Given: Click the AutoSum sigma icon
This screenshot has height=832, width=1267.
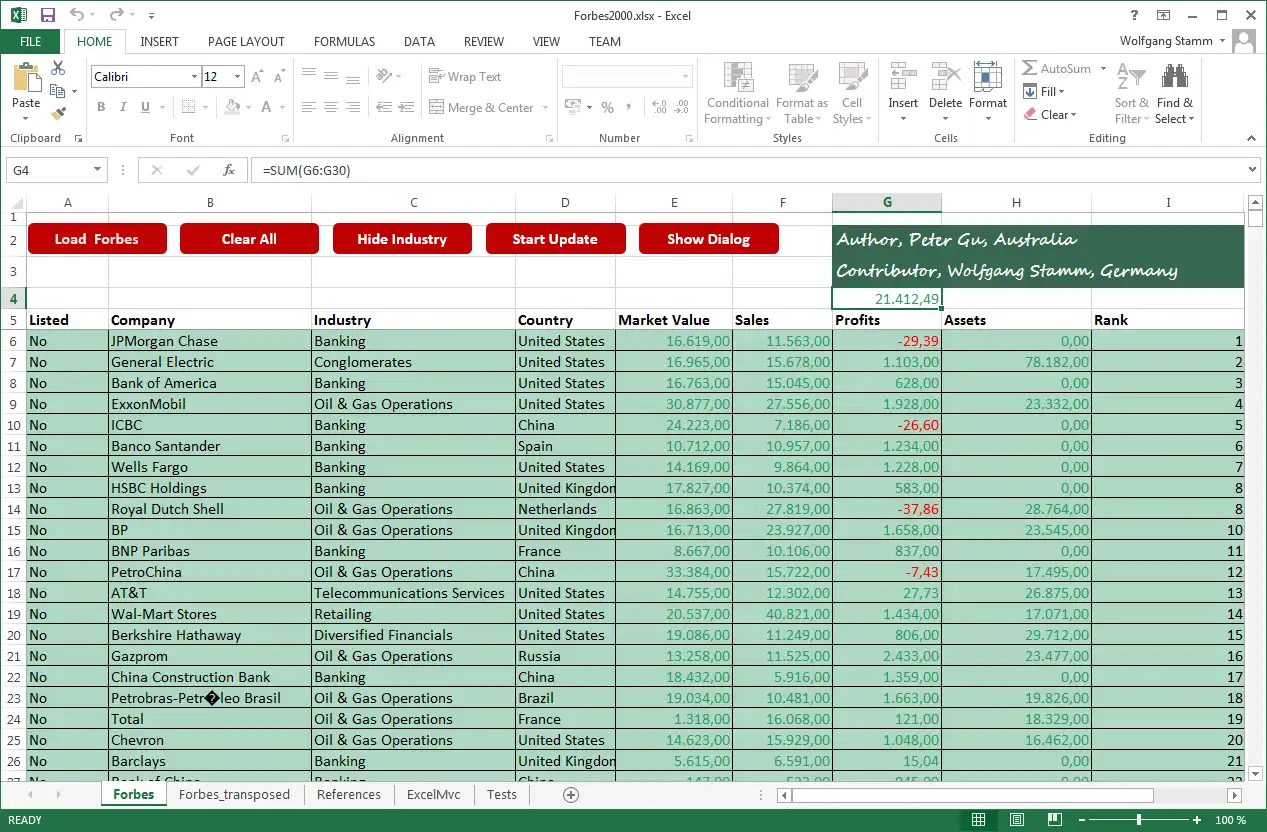Looking at the screenshot, I should pos(1030,68).
